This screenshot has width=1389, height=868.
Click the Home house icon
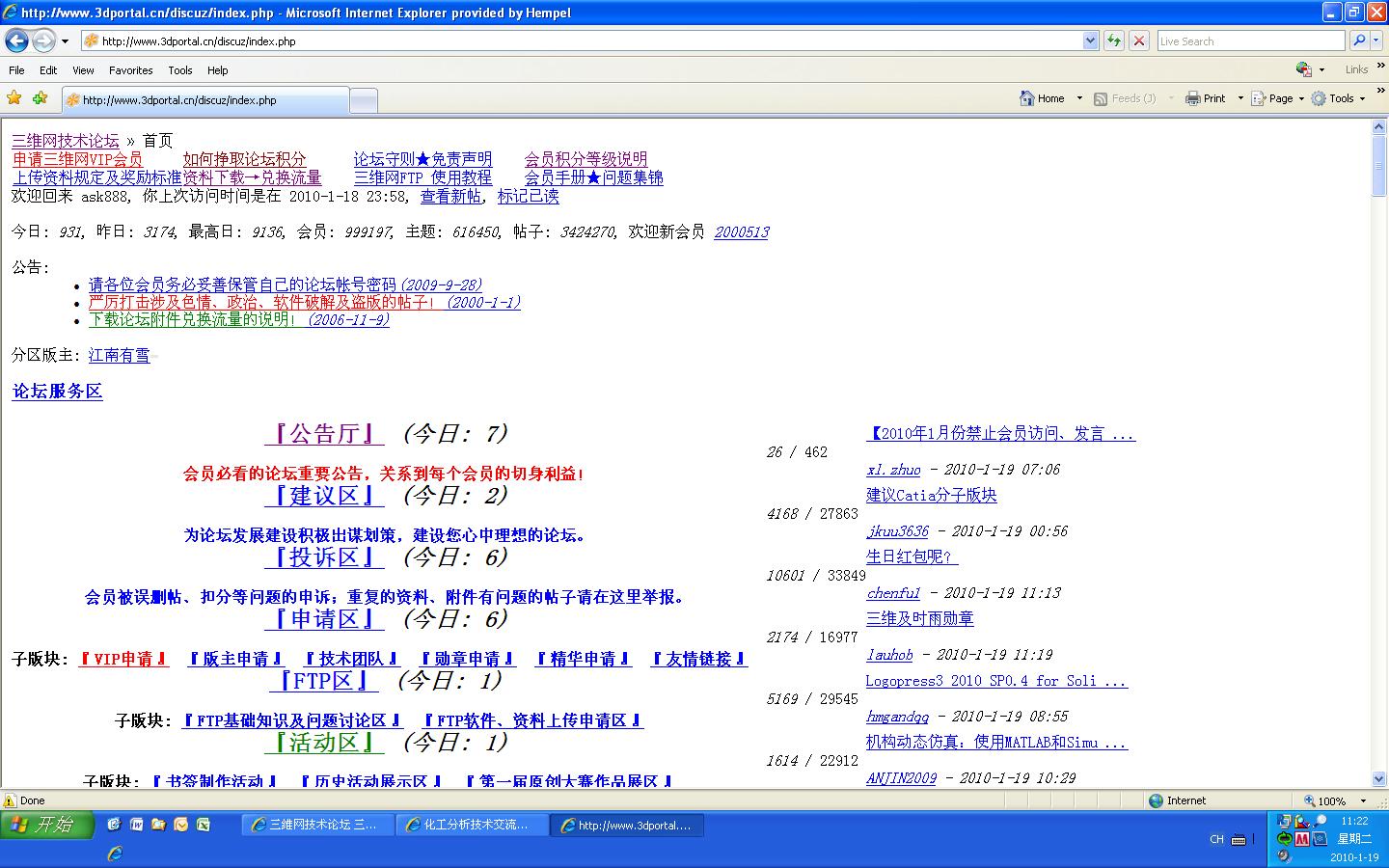pos(1027,98)
